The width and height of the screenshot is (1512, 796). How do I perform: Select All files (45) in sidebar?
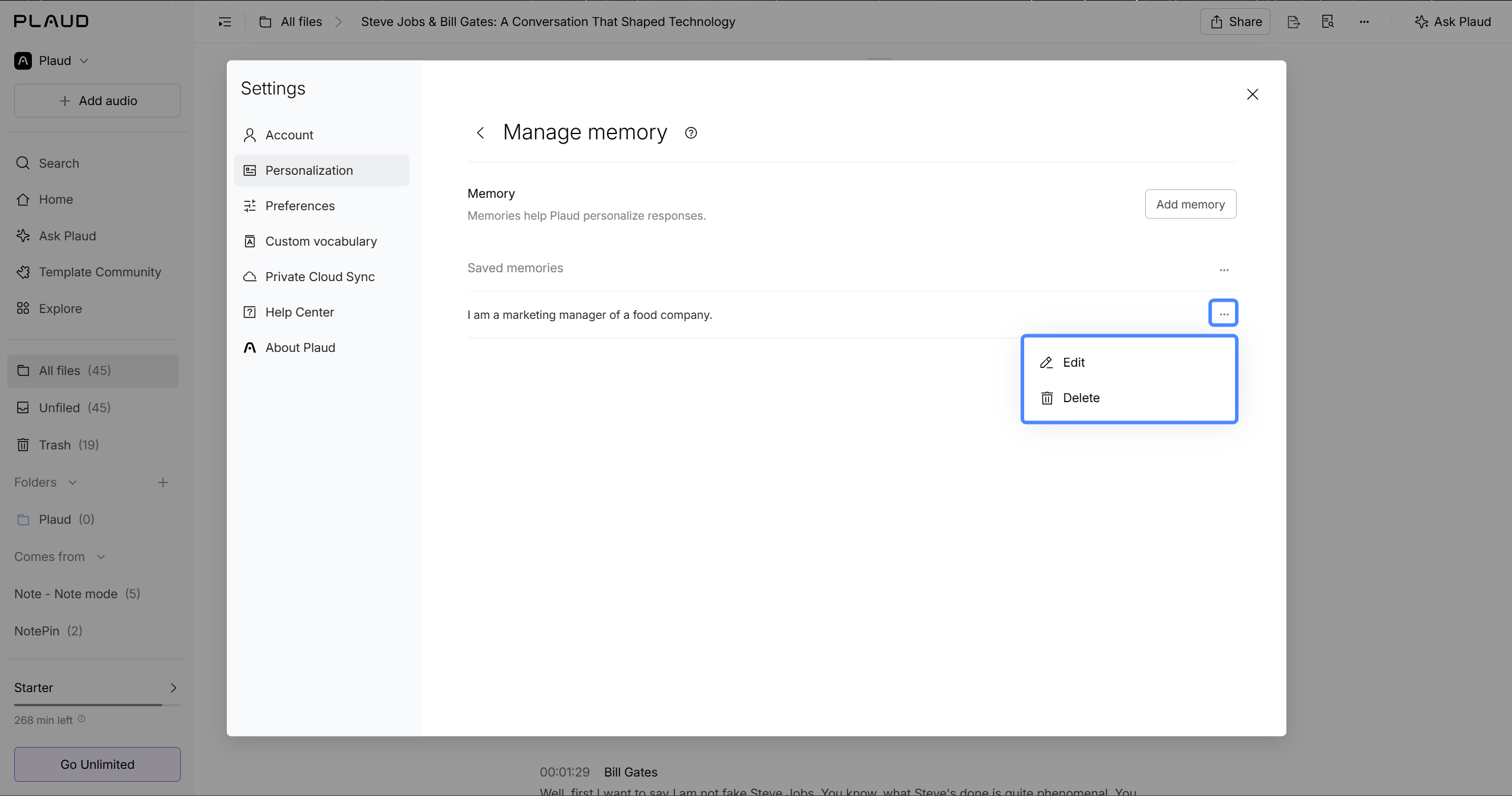coord(93,371)
